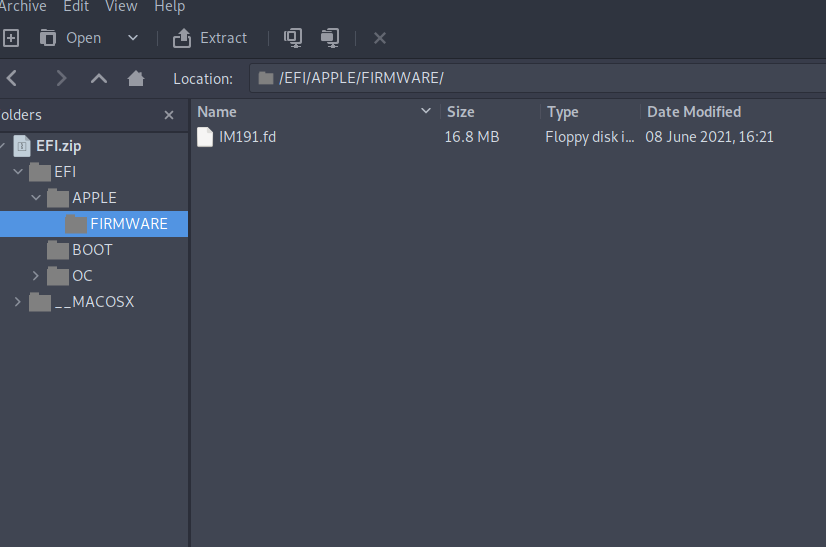
Task: Select the EFI folder in tree
Action: (x=65, y=172)
